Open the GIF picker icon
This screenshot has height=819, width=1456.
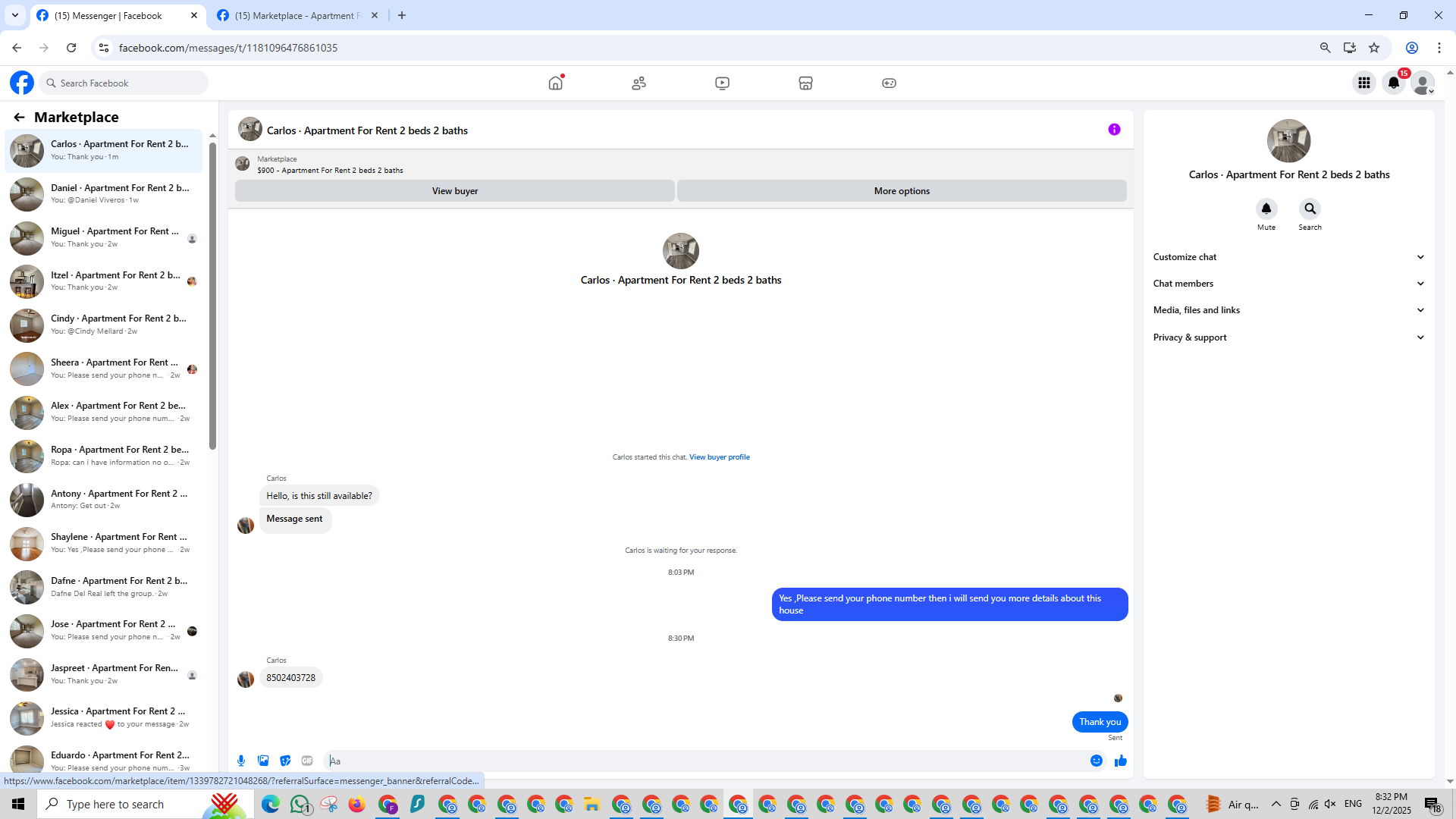[307, 761]
